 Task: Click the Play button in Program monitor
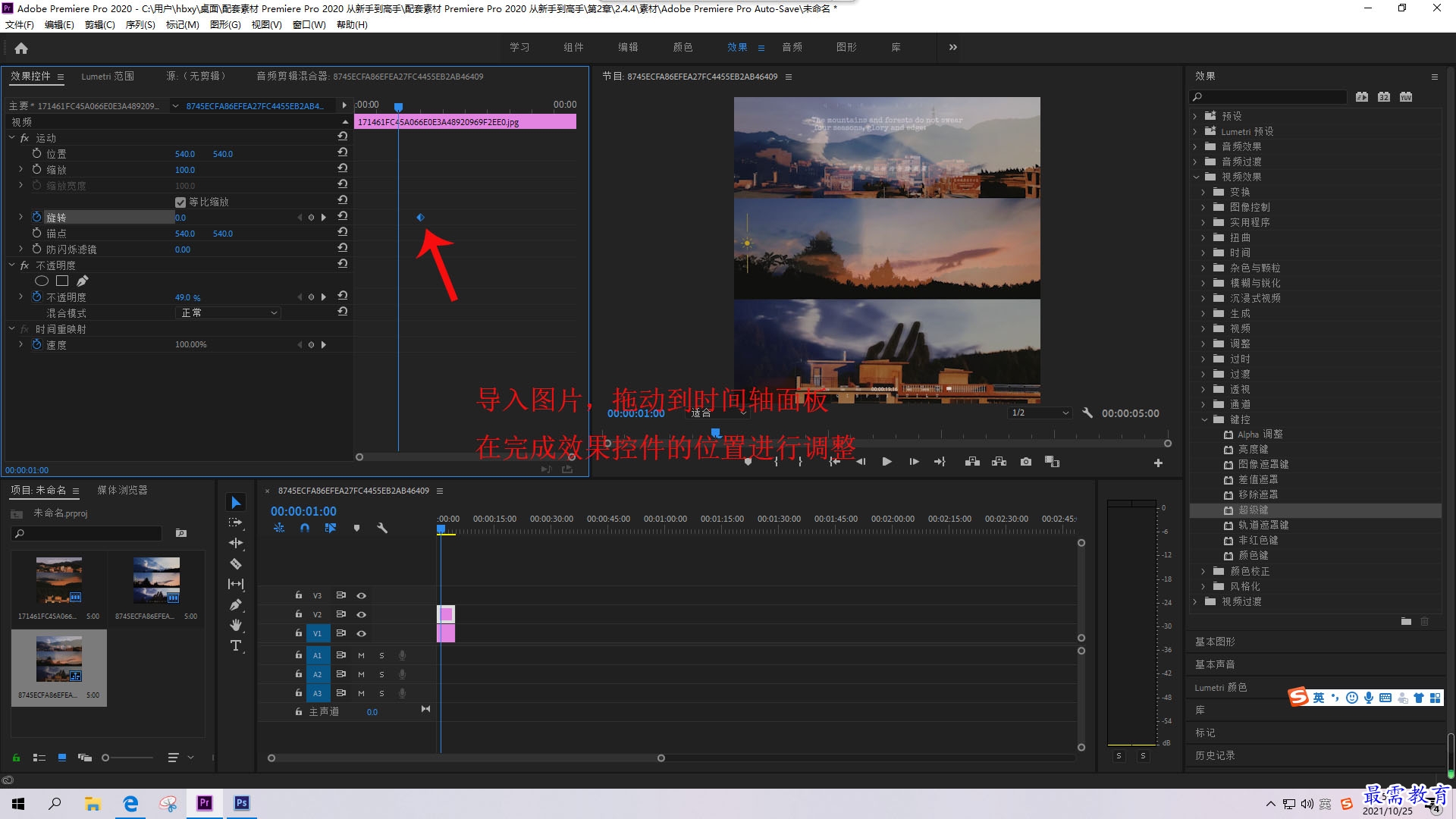pyautogui.click(x=886, y=462)
